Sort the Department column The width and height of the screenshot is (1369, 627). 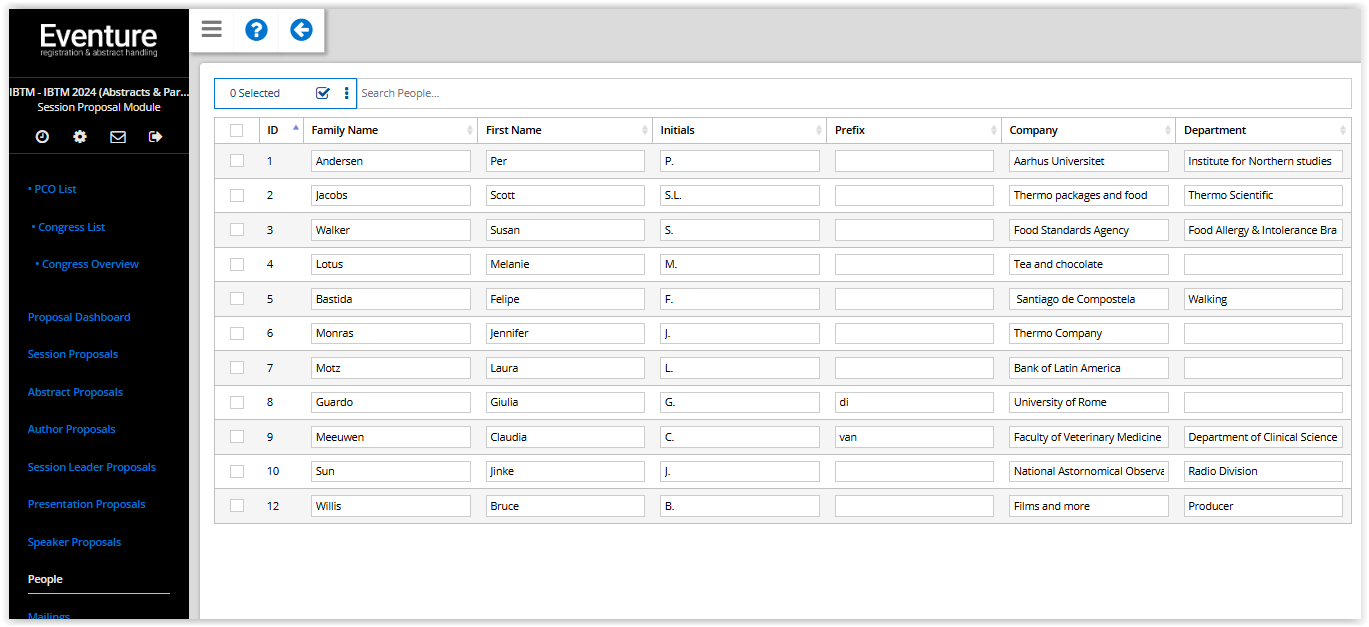[1343, 130]
